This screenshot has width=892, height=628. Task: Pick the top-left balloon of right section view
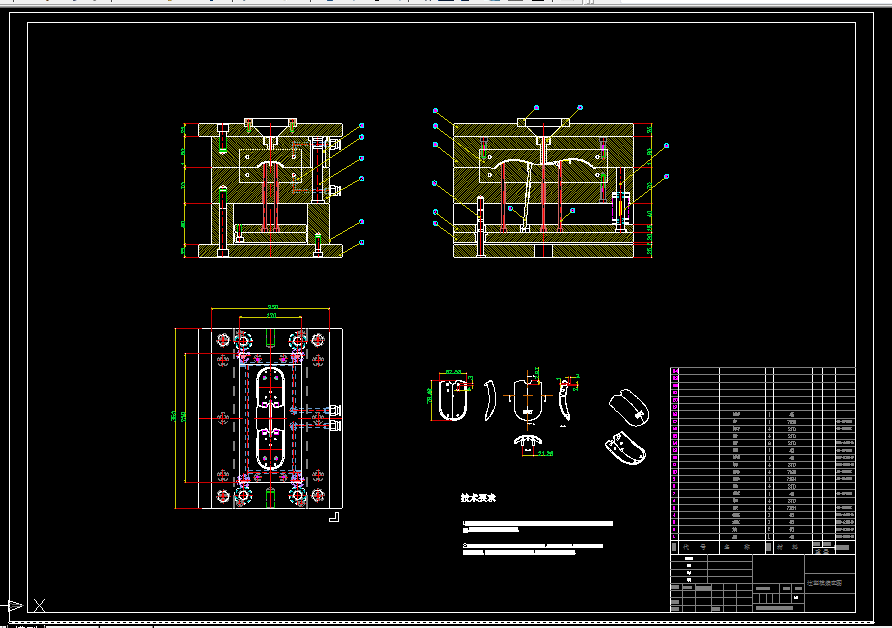click(x=435, y=110)
